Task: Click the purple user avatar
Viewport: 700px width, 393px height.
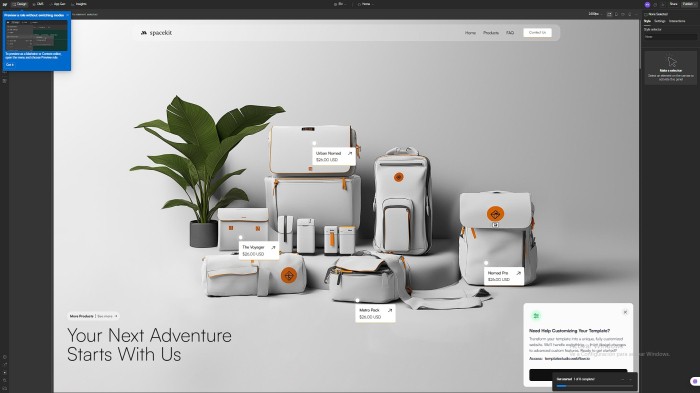Action: coord(647,4)
